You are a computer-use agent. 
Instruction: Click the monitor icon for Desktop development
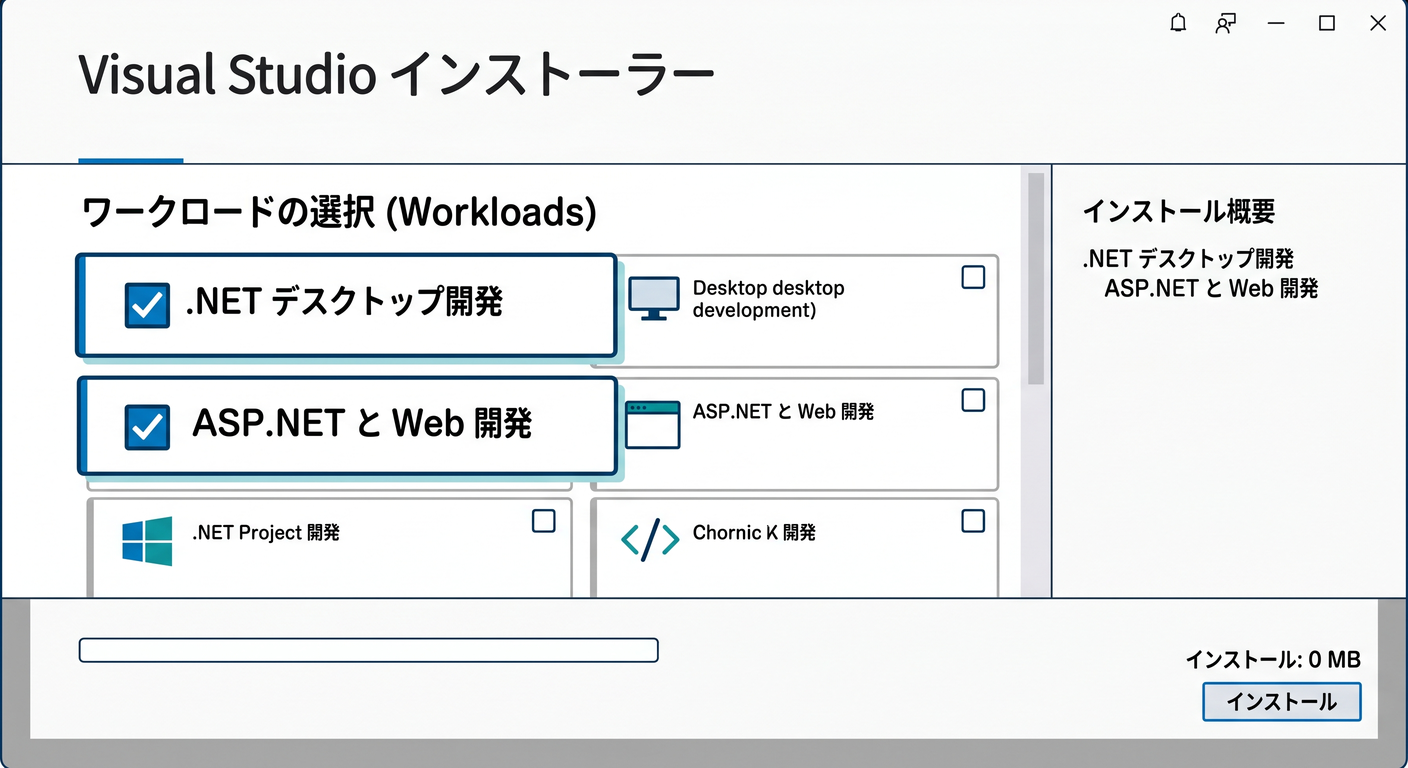(x=654, y=298)
